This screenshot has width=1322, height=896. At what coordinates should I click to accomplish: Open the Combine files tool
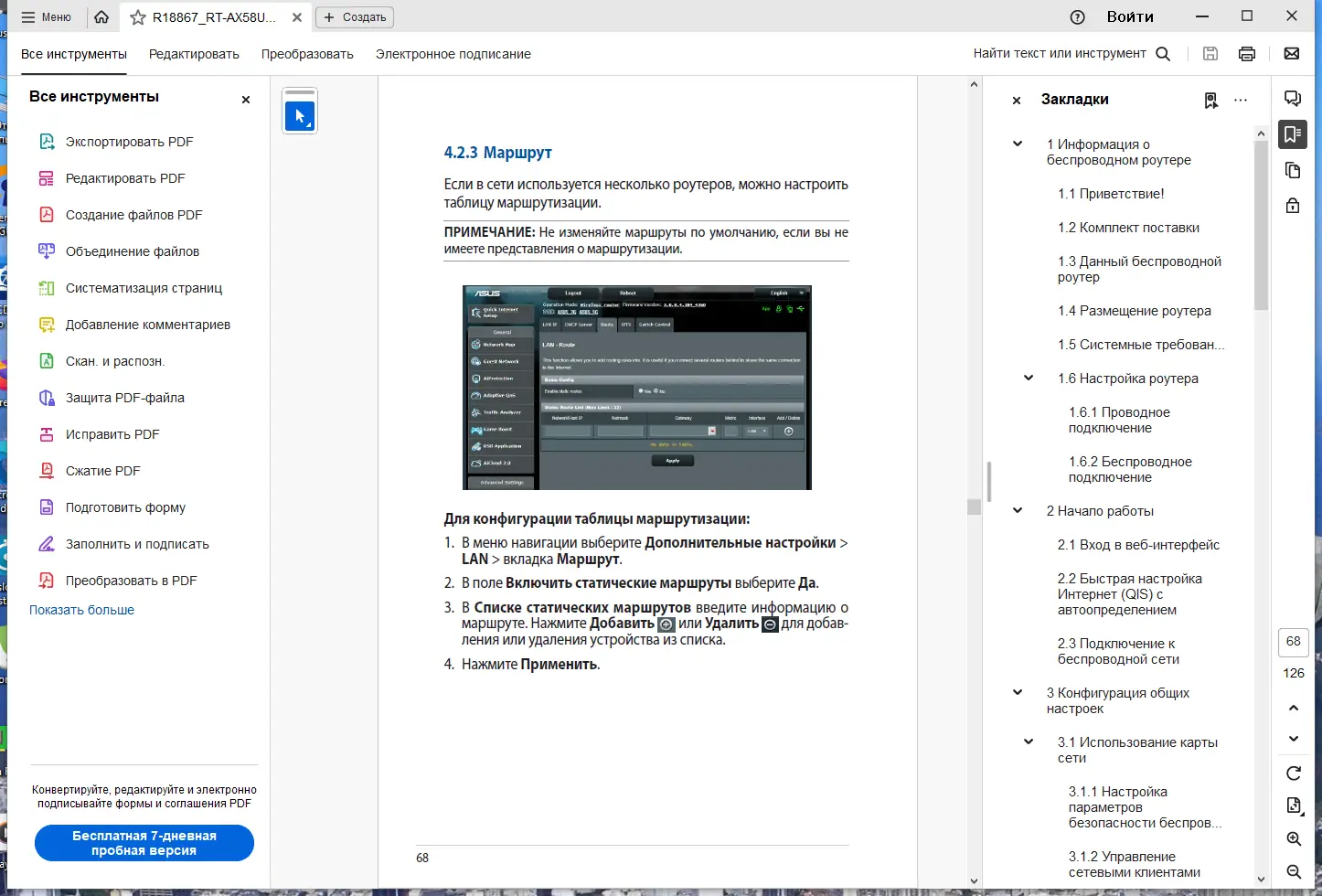click(x=118, y=251)
